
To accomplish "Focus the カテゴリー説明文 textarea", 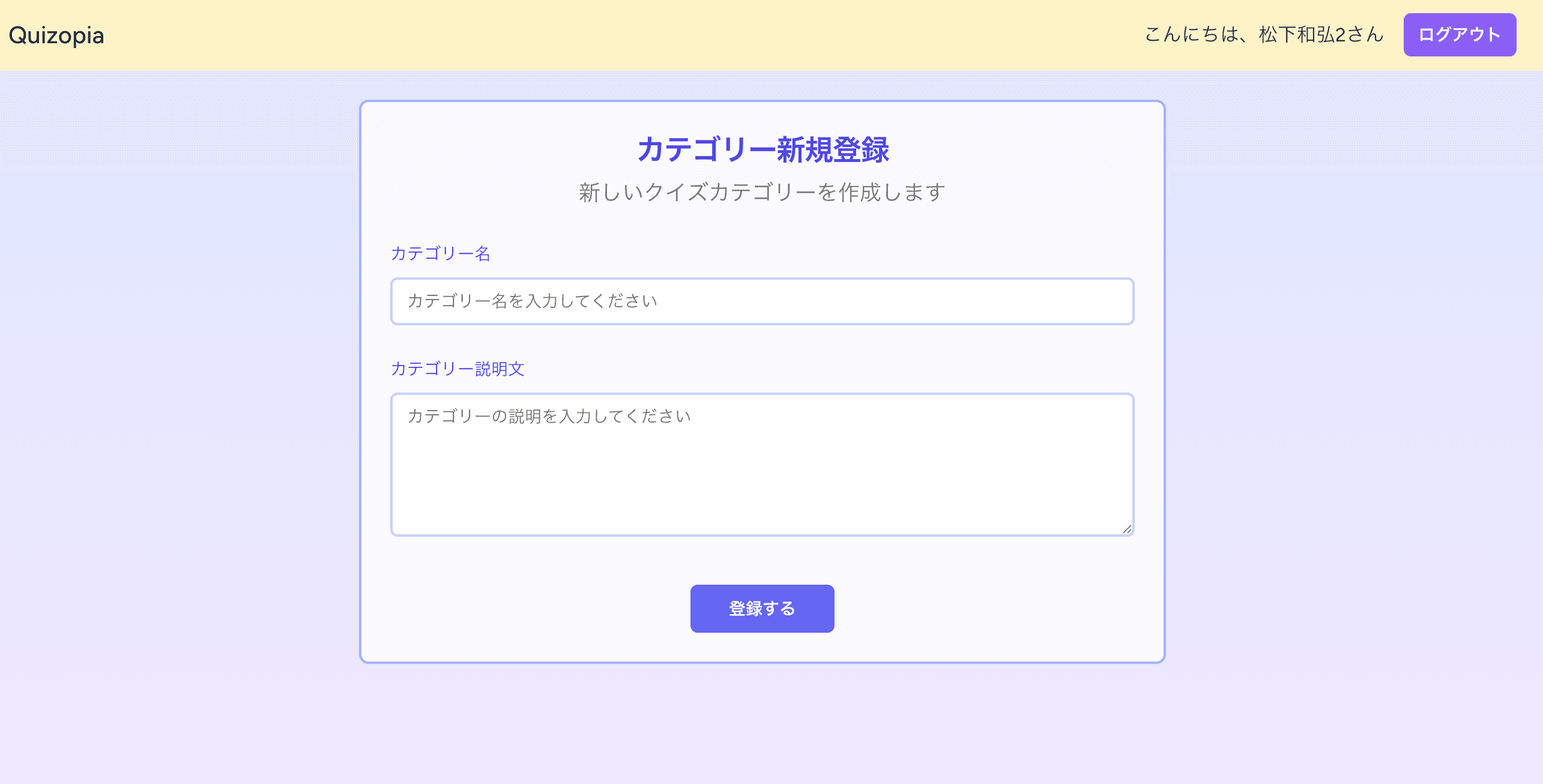I will coord(762,465).
